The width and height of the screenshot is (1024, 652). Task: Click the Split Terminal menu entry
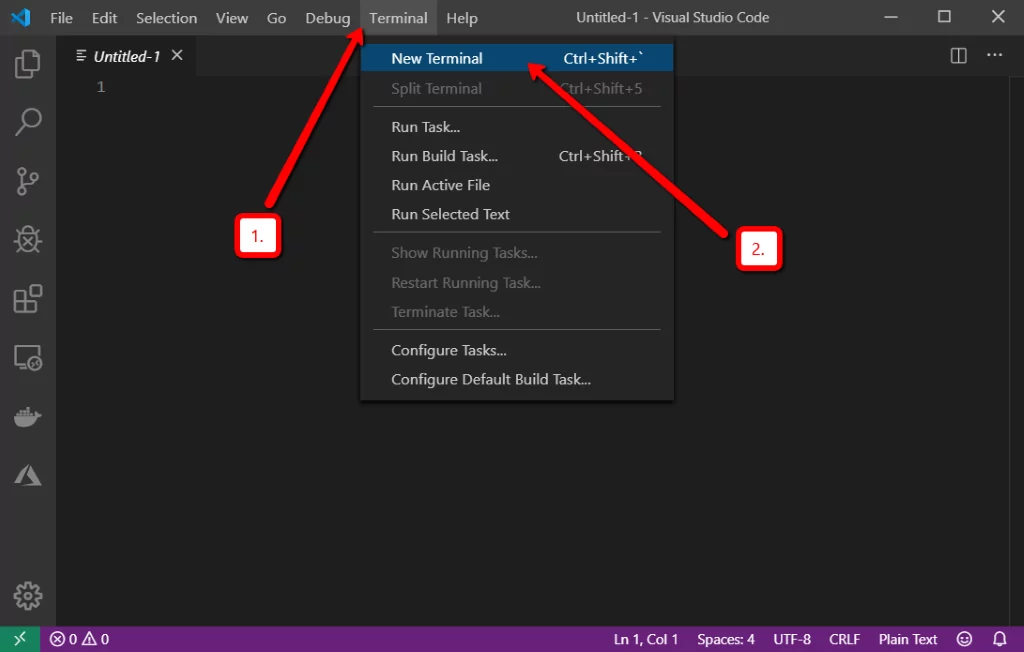tap(517, 88)
